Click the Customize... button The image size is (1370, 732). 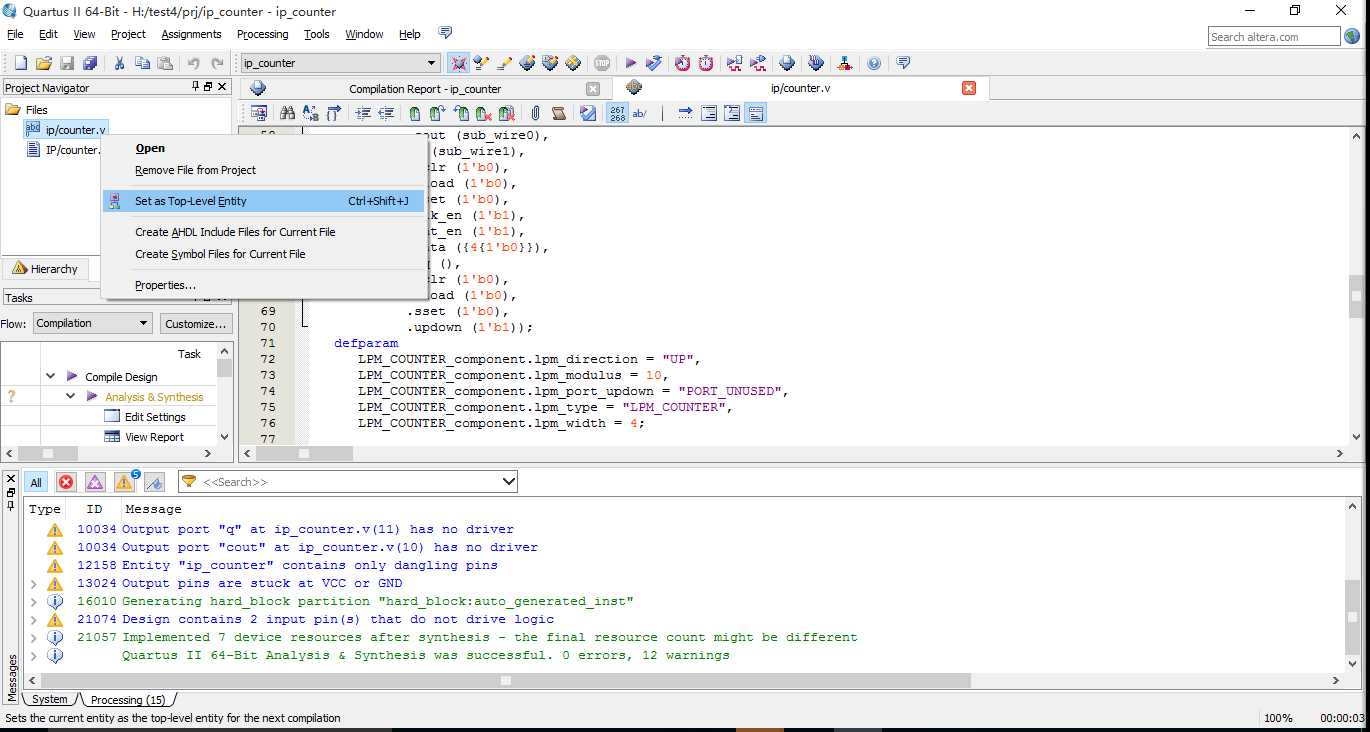[x=196, y=323]
